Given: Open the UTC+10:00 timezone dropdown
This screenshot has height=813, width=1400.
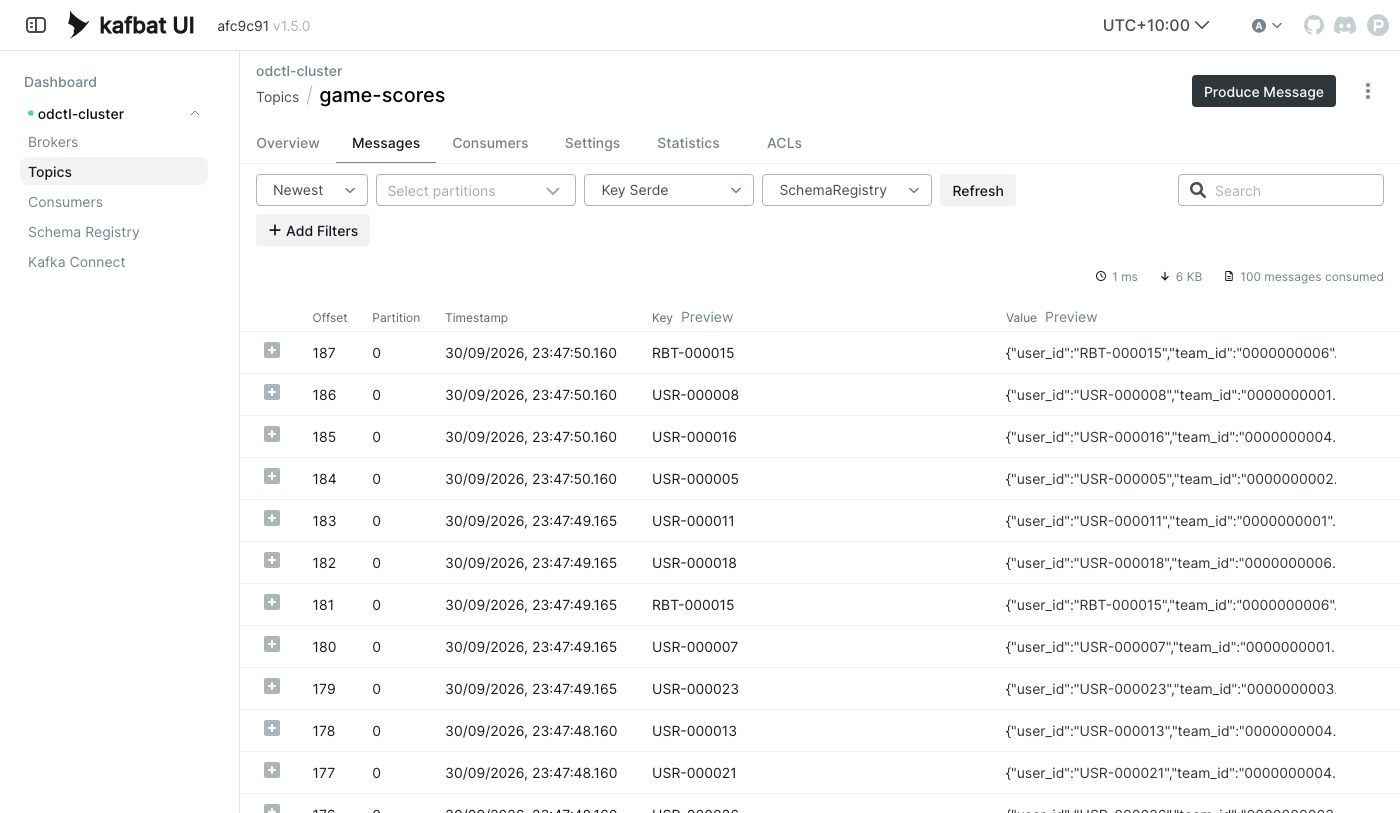Looking at the screenshot, I should [1156, 25].
